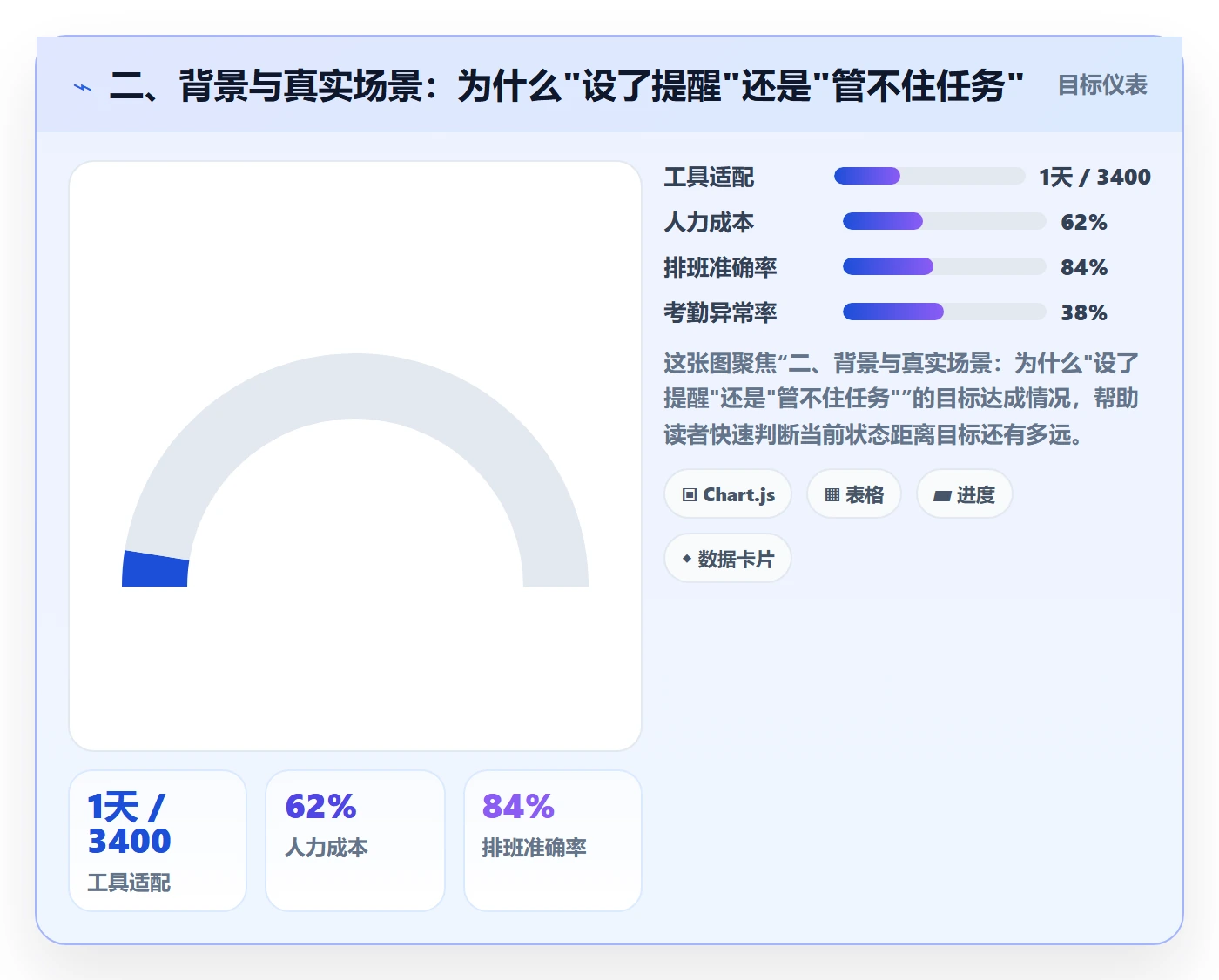Click the 人力成本 progress bar
The image size is (1219, 980).
click(945, 222)
